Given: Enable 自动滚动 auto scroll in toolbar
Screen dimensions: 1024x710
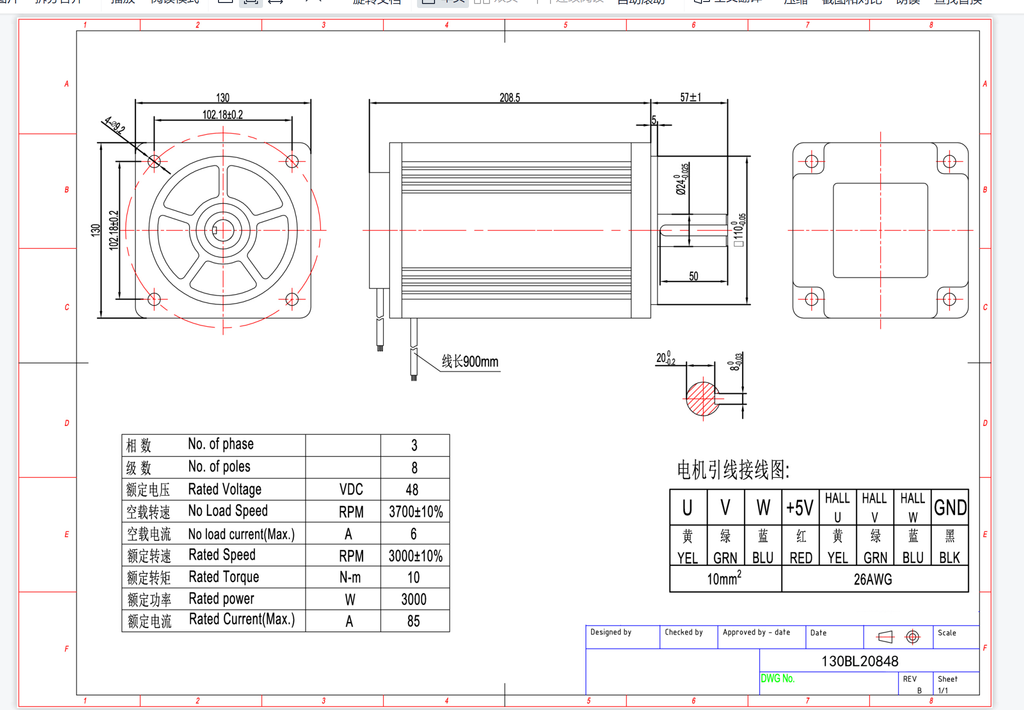Looking at the screenshot, I should click(x=640, y=3).
